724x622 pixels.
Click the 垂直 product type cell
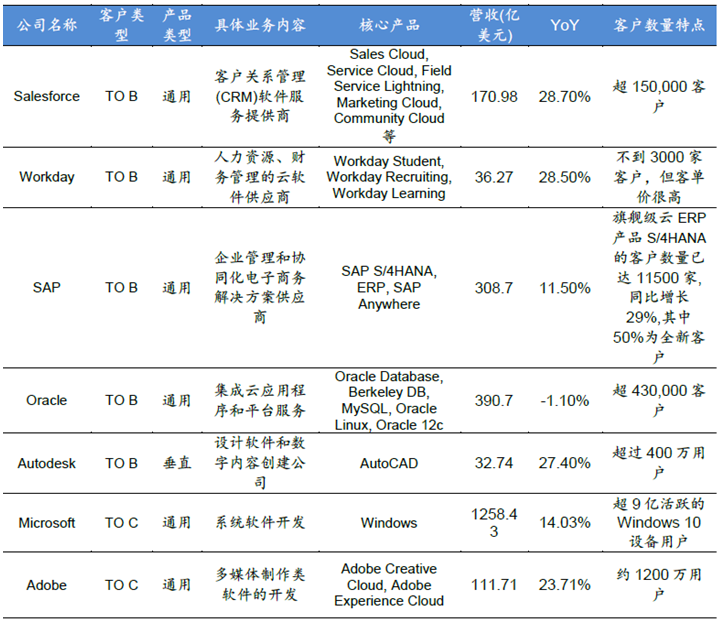(x=177, y=463)
